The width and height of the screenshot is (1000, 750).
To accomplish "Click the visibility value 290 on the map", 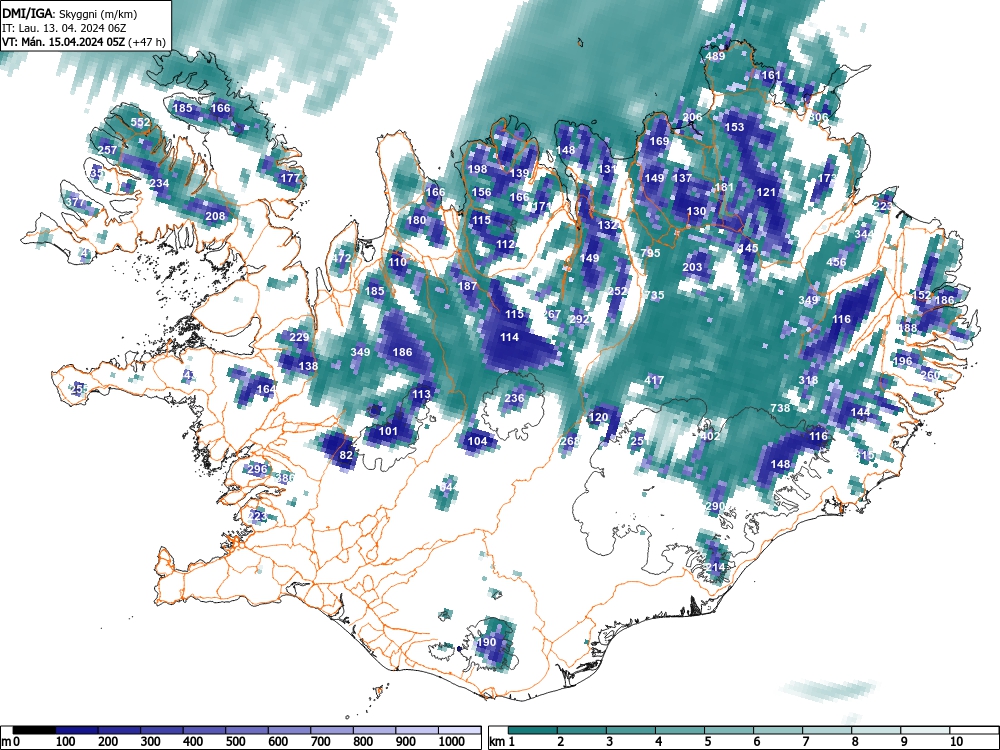I will pos(715,506).
